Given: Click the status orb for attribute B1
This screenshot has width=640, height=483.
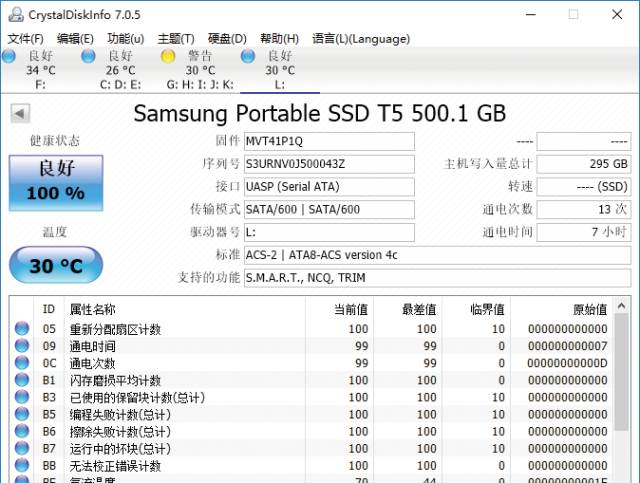Looking at the screenshot, I should coord(21,381).
